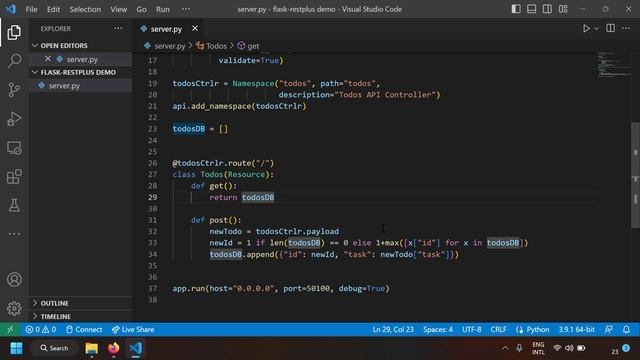Image resolution: width=640 pixels, height=360 pixels.
Task: Split the editor to the right
Action: pos(610,28)
